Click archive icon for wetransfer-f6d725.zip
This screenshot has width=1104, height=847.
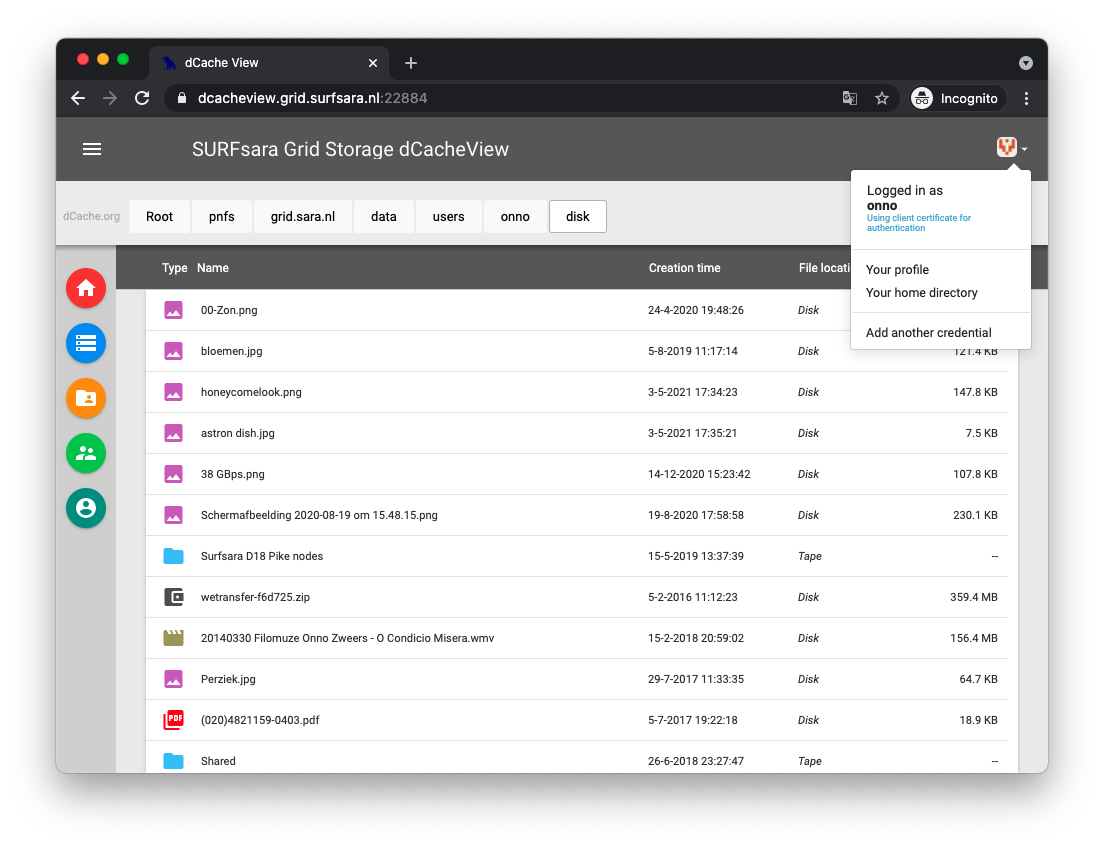173,597
